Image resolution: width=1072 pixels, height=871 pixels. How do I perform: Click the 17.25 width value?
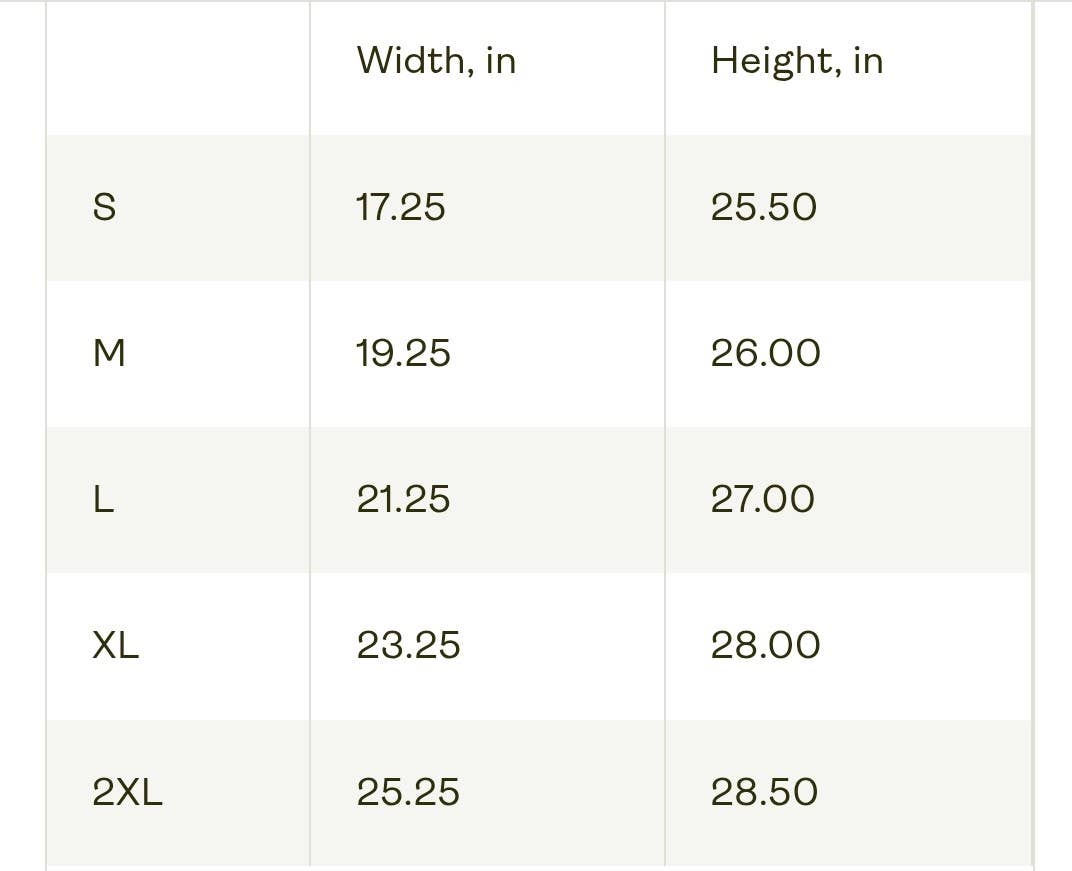(400, 207)
